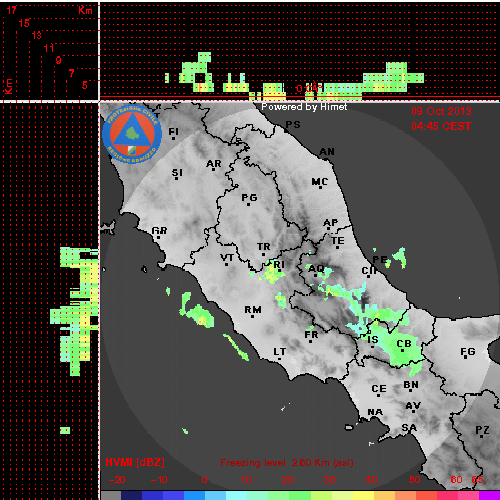500x500 pixels.
Task: Click the horizontal 'Km' label at top
Action: point(85,10)
